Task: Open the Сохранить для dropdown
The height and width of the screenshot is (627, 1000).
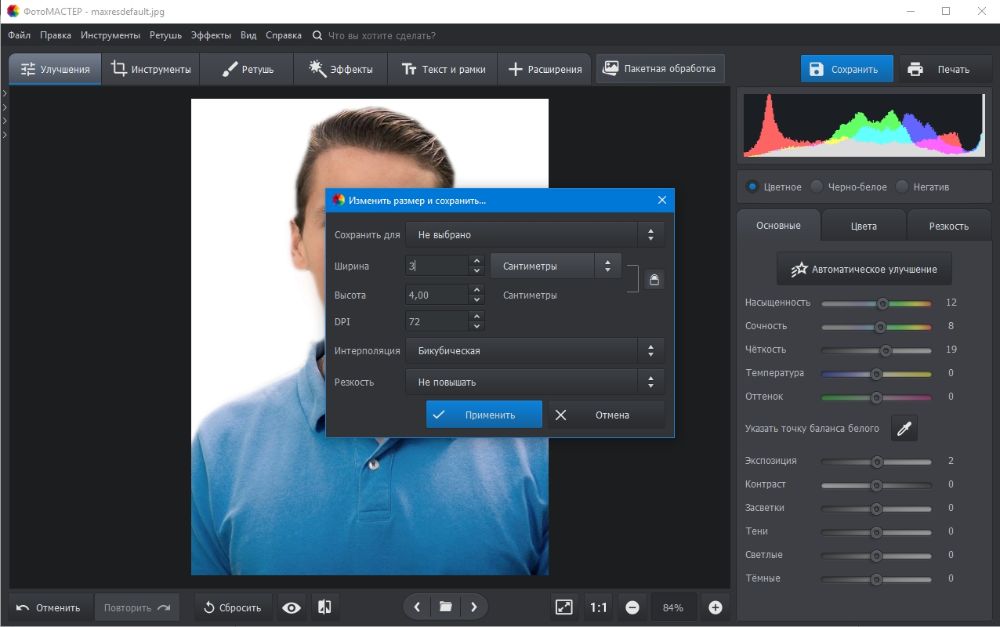Action: 534,235
